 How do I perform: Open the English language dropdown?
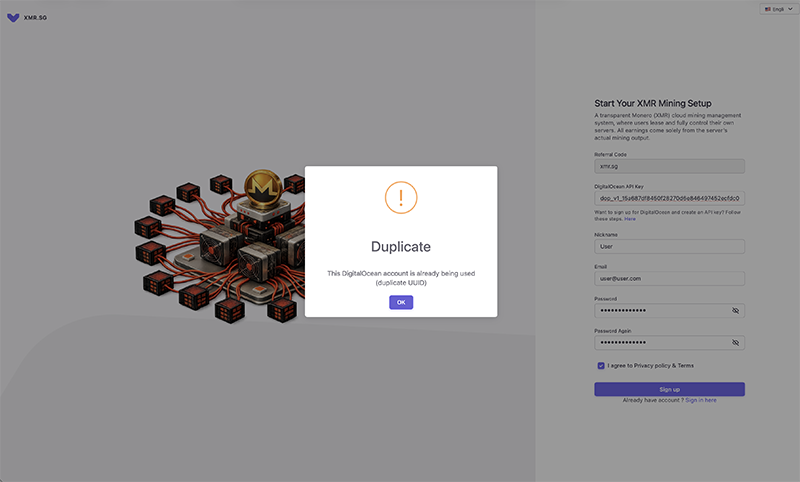778,9
